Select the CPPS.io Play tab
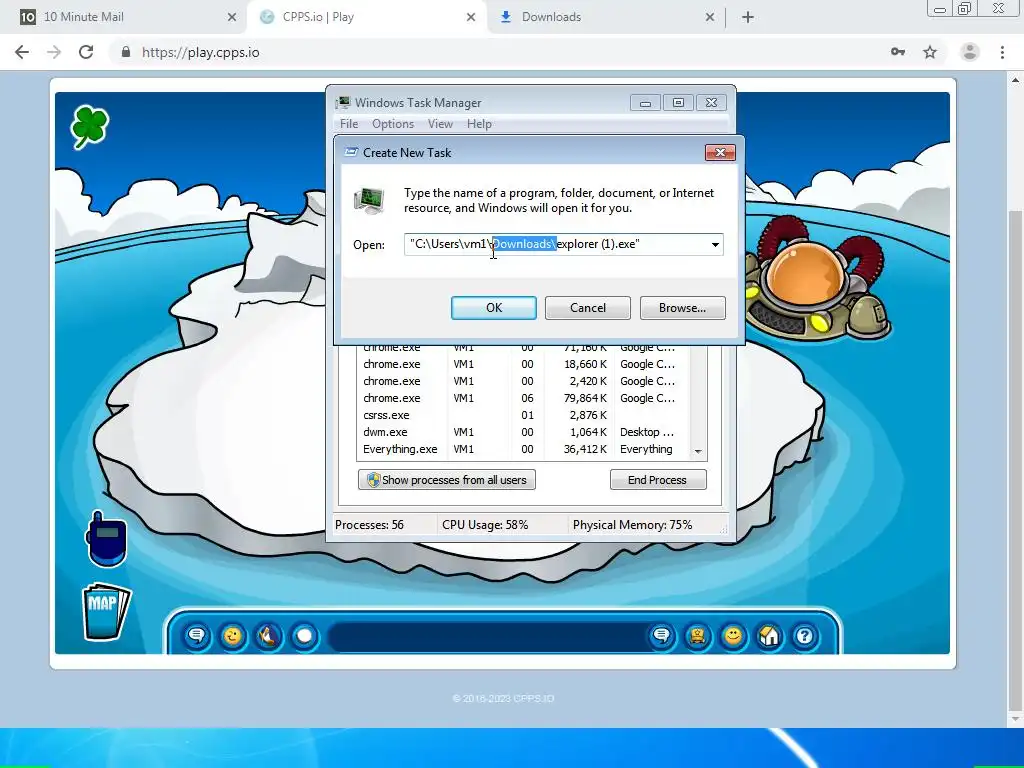The image size is (1024, 768). coord(367,17)
